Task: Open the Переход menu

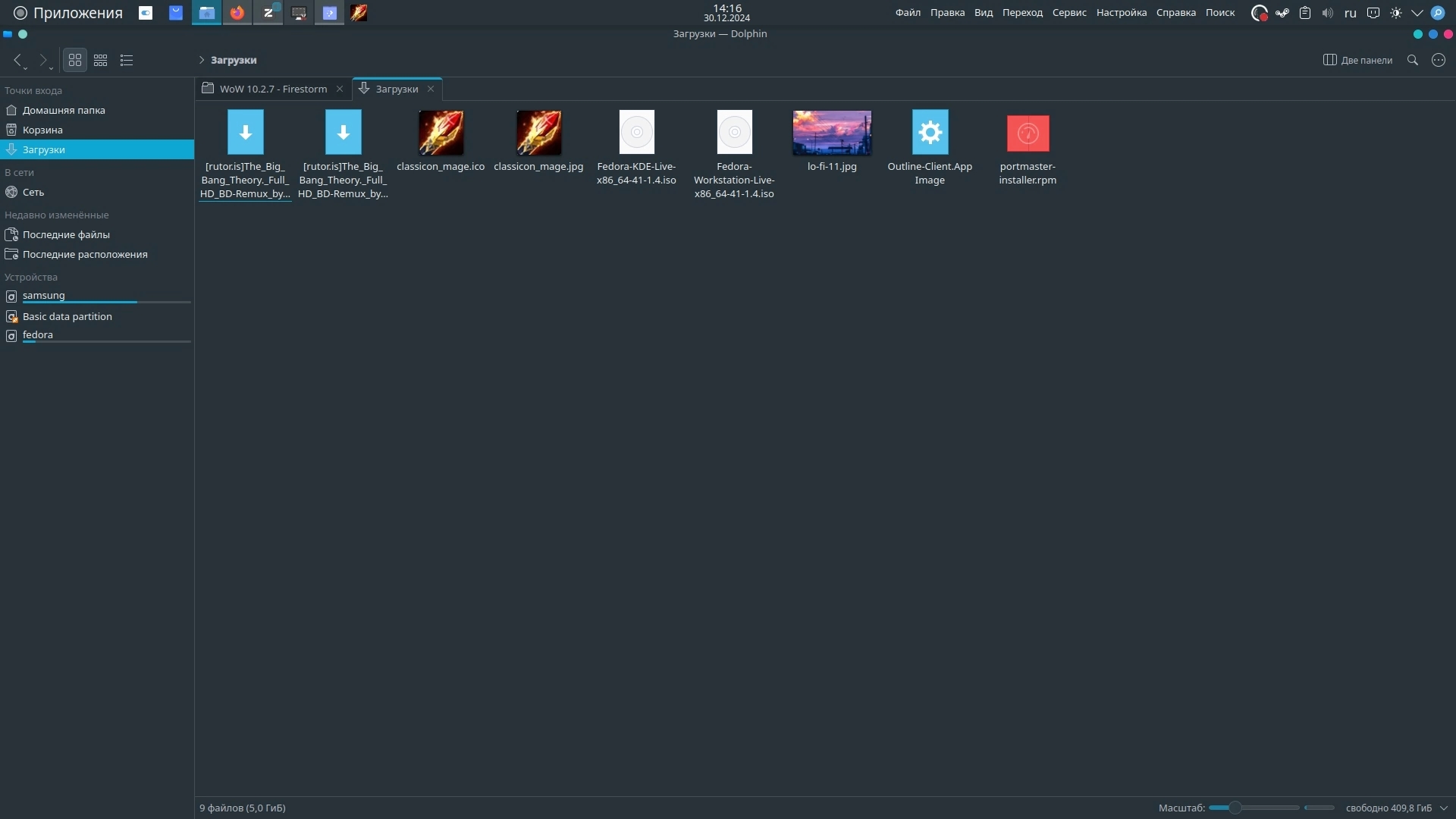Action: click(x=1022, y=13)
